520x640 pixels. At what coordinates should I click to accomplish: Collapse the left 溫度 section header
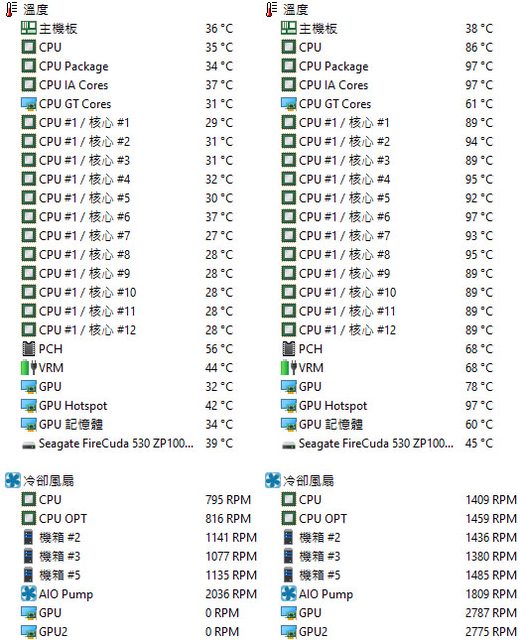click(x=27, y=9)
